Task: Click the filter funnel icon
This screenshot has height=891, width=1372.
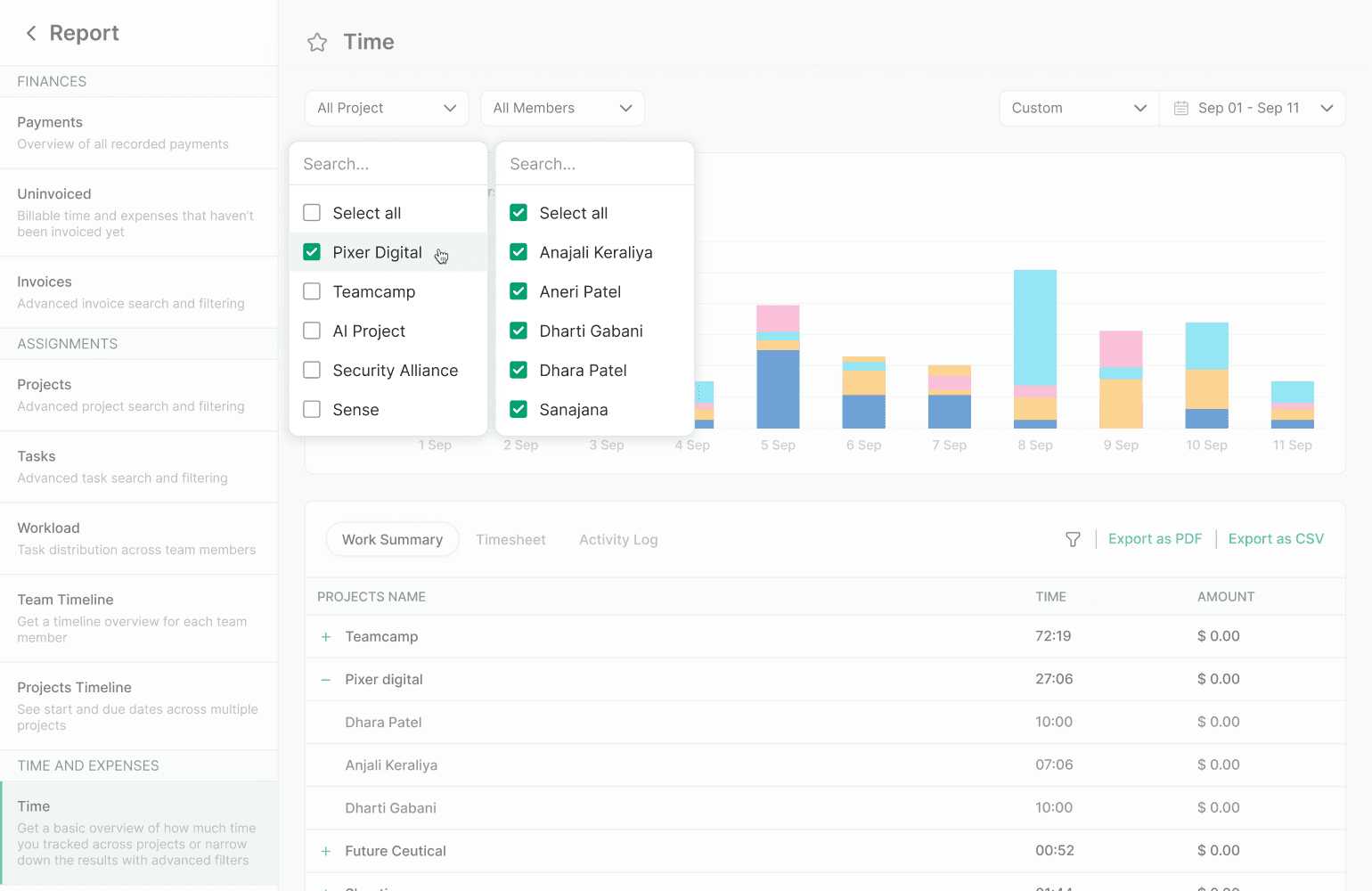Action: coord(1073,540)
